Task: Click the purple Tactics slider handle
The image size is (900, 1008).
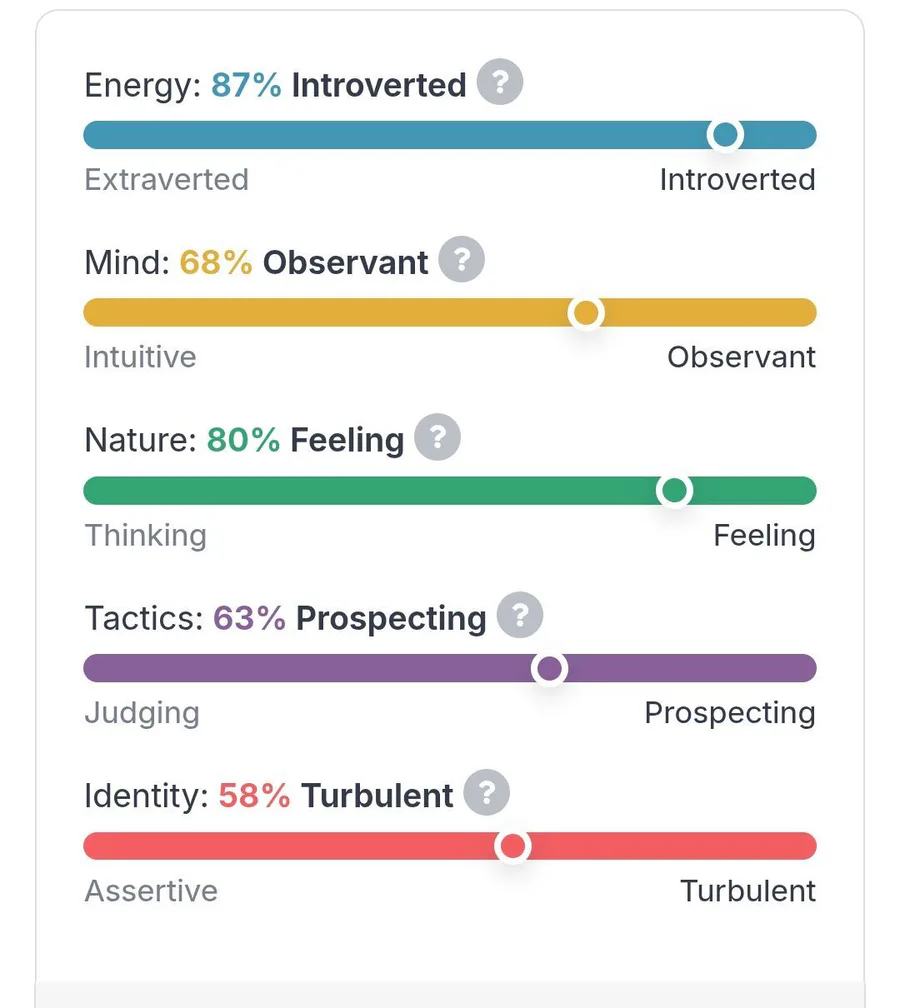Action: tap(549, 668)
